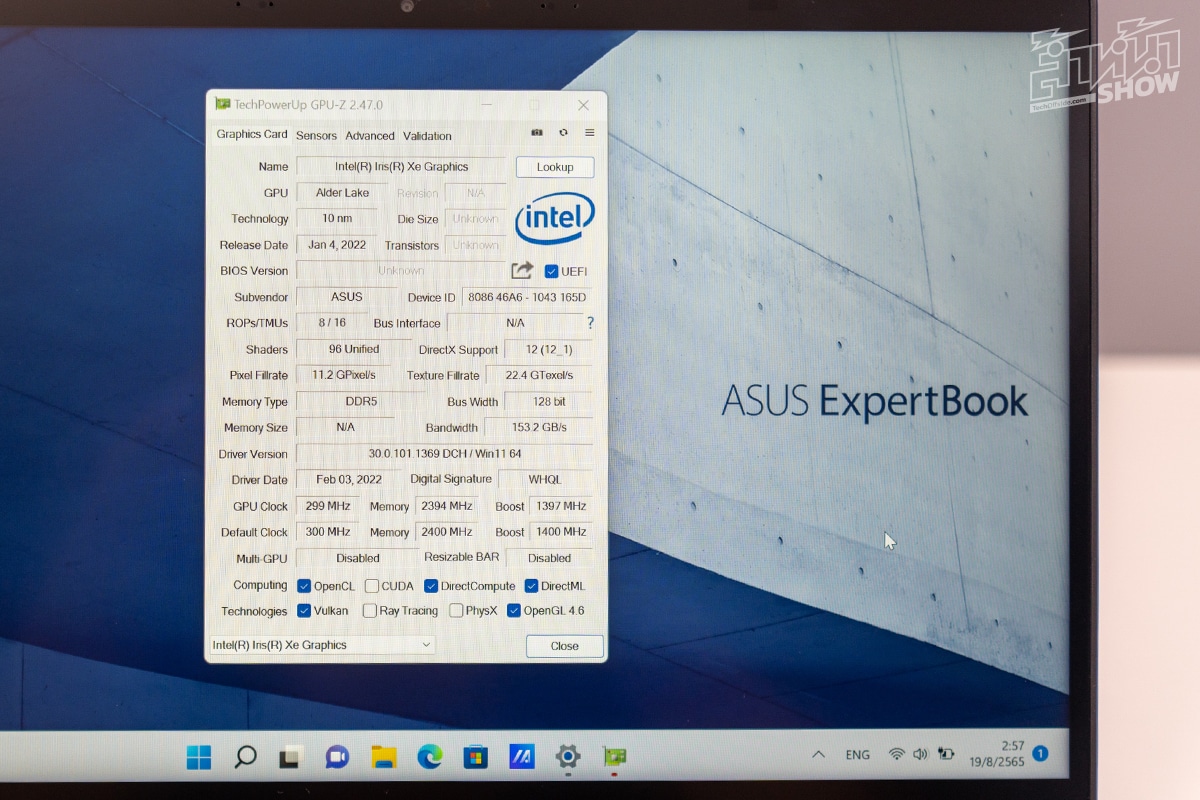This screenshot has height=800, width=1200.
Task: Click the Bandwidth value 153.2 GB/s
Action: 538,427
